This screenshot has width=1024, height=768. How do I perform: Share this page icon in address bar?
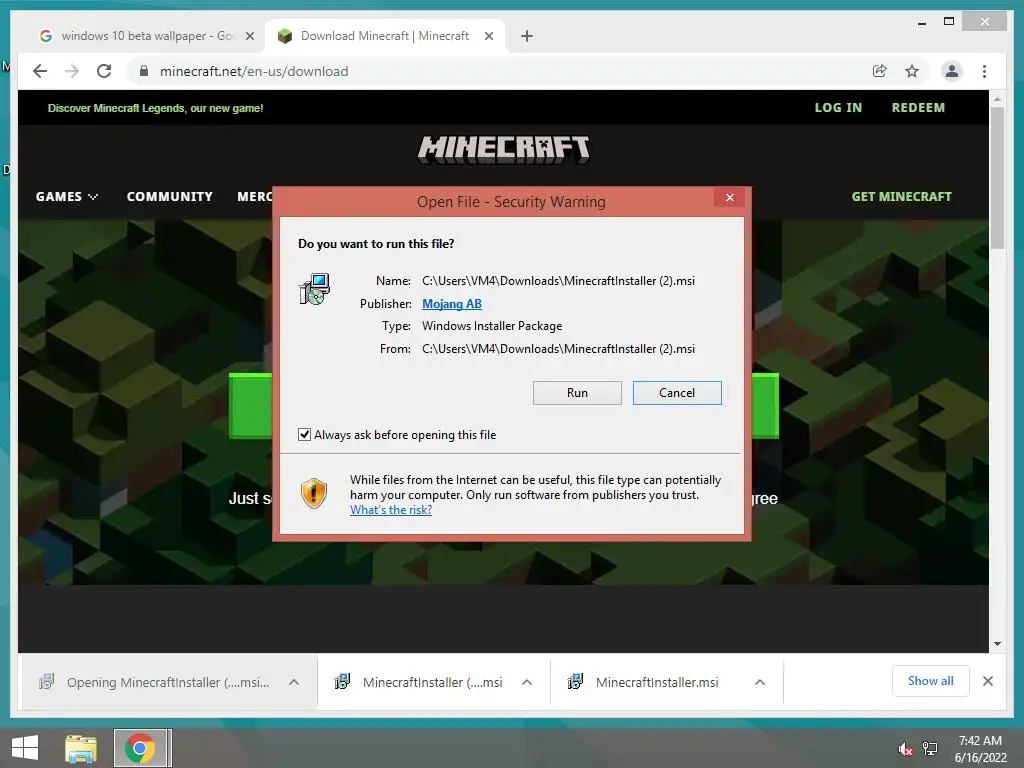pyautogui.click(x=880, y=71)
